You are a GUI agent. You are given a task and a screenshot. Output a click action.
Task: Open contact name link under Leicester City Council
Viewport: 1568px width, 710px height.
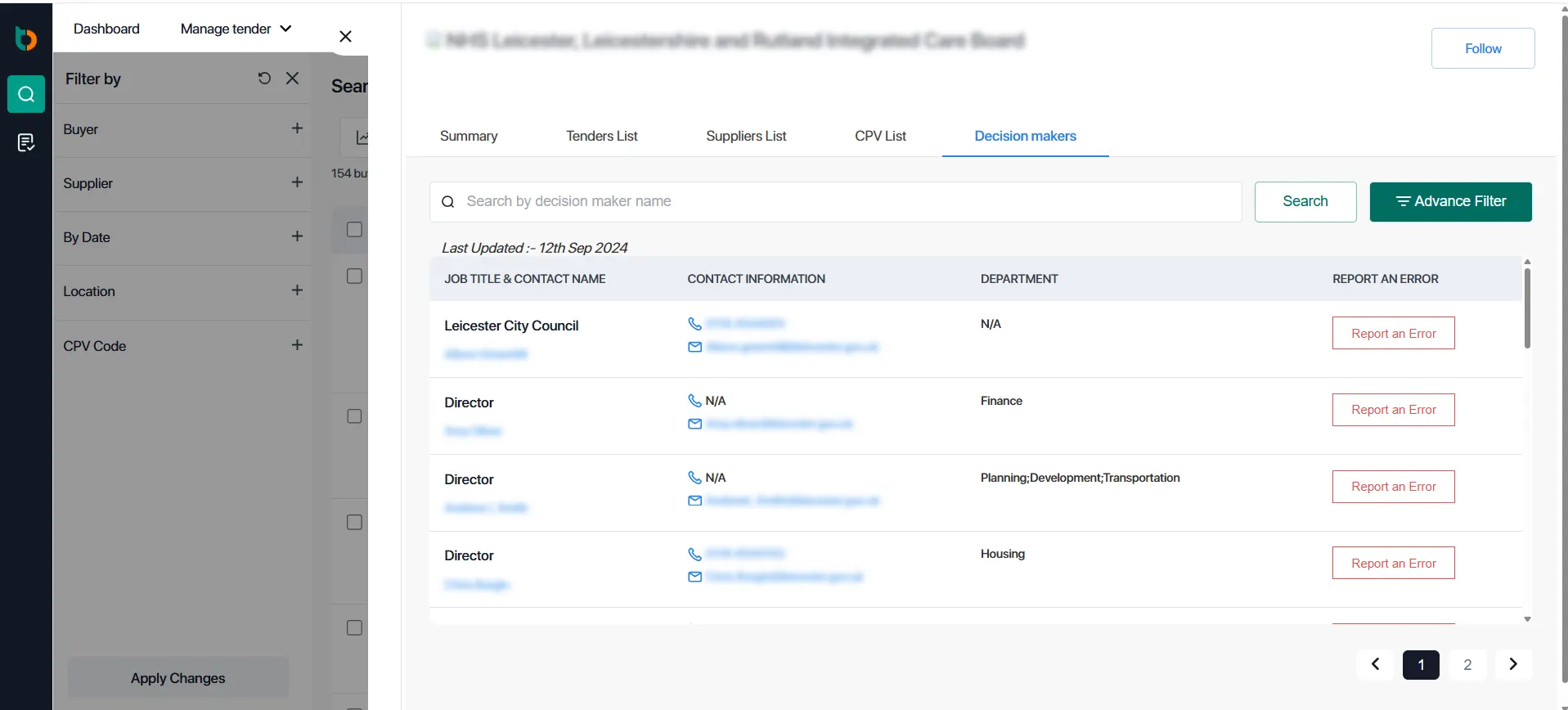pyautogui.click(x=486, y=354)
